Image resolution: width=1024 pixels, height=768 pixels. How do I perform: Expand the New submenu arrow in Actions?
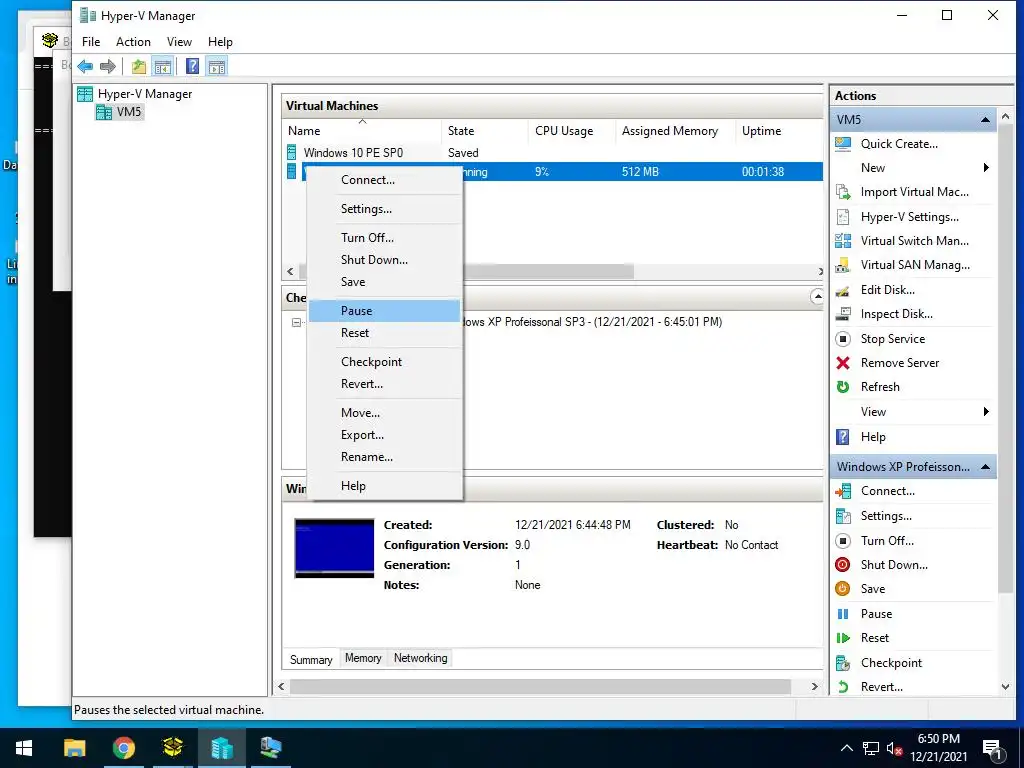pos(986,168)
